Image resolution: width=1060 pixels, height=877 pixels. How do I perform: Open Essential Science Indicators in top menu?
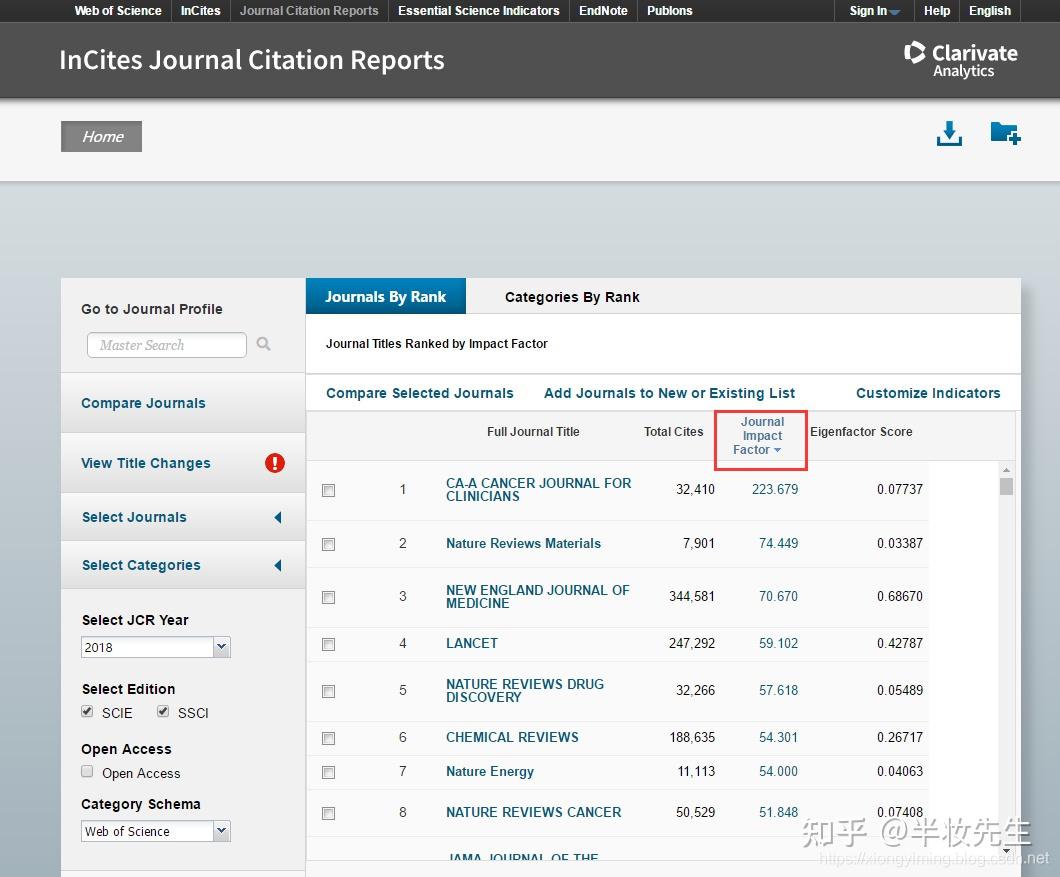click(478, 11)
